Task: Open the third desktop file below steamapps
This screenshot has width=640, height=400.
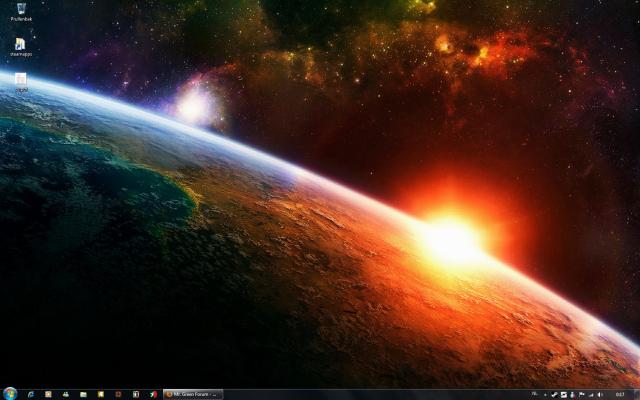Action: tap(20, 79)
